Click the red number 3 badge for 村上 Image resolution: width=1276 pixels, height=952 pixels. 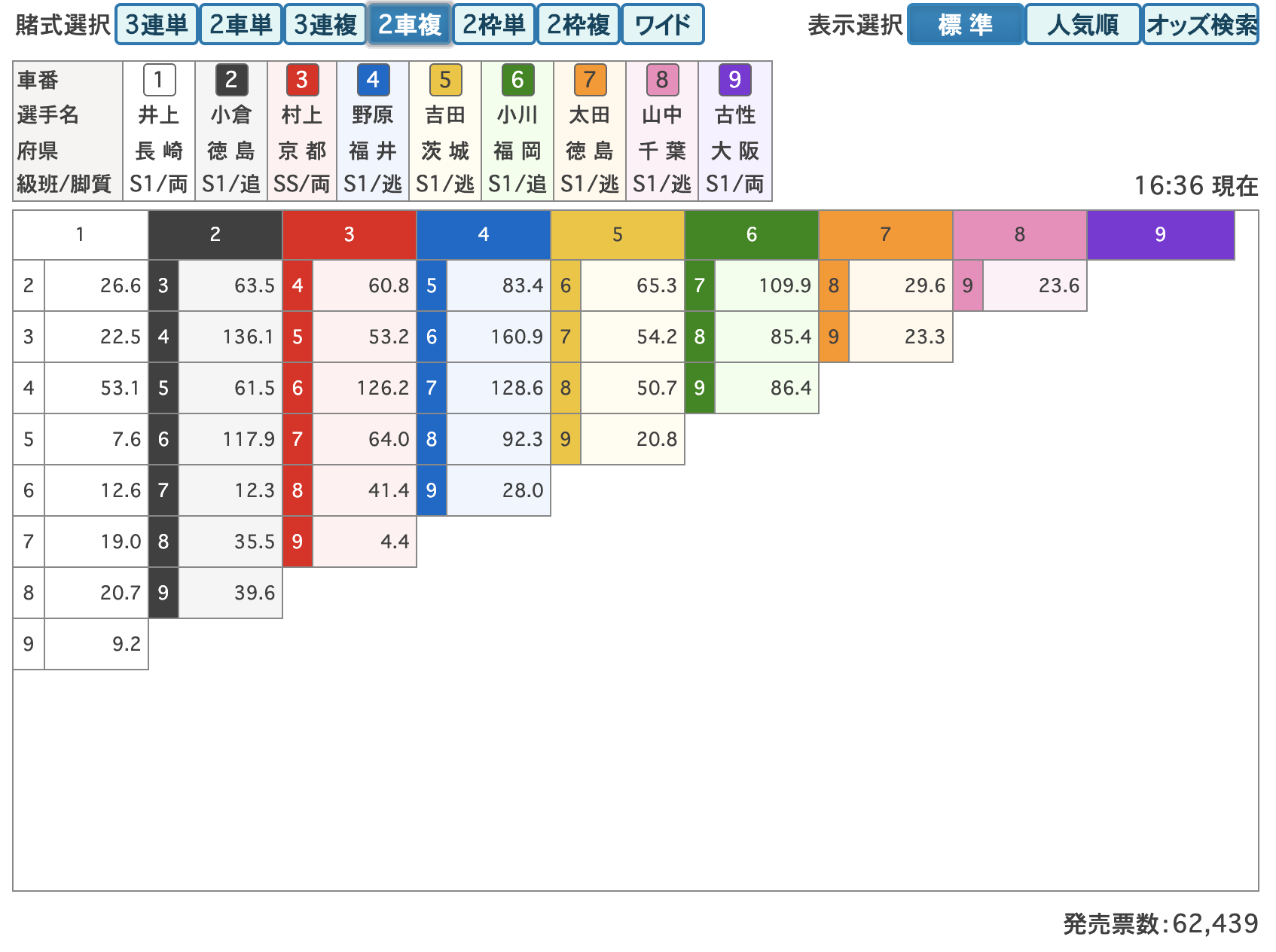click(x=302, y=80)
